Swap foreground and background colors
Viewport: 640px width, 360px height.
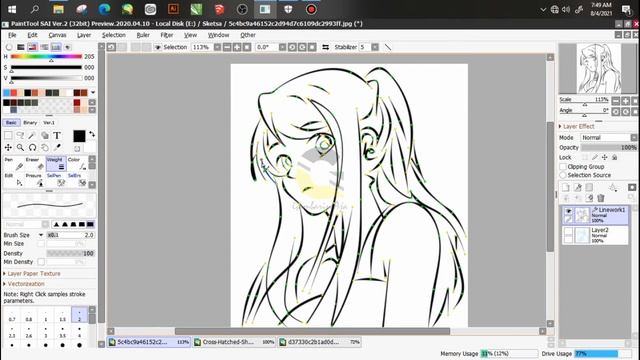pos(92,134)
